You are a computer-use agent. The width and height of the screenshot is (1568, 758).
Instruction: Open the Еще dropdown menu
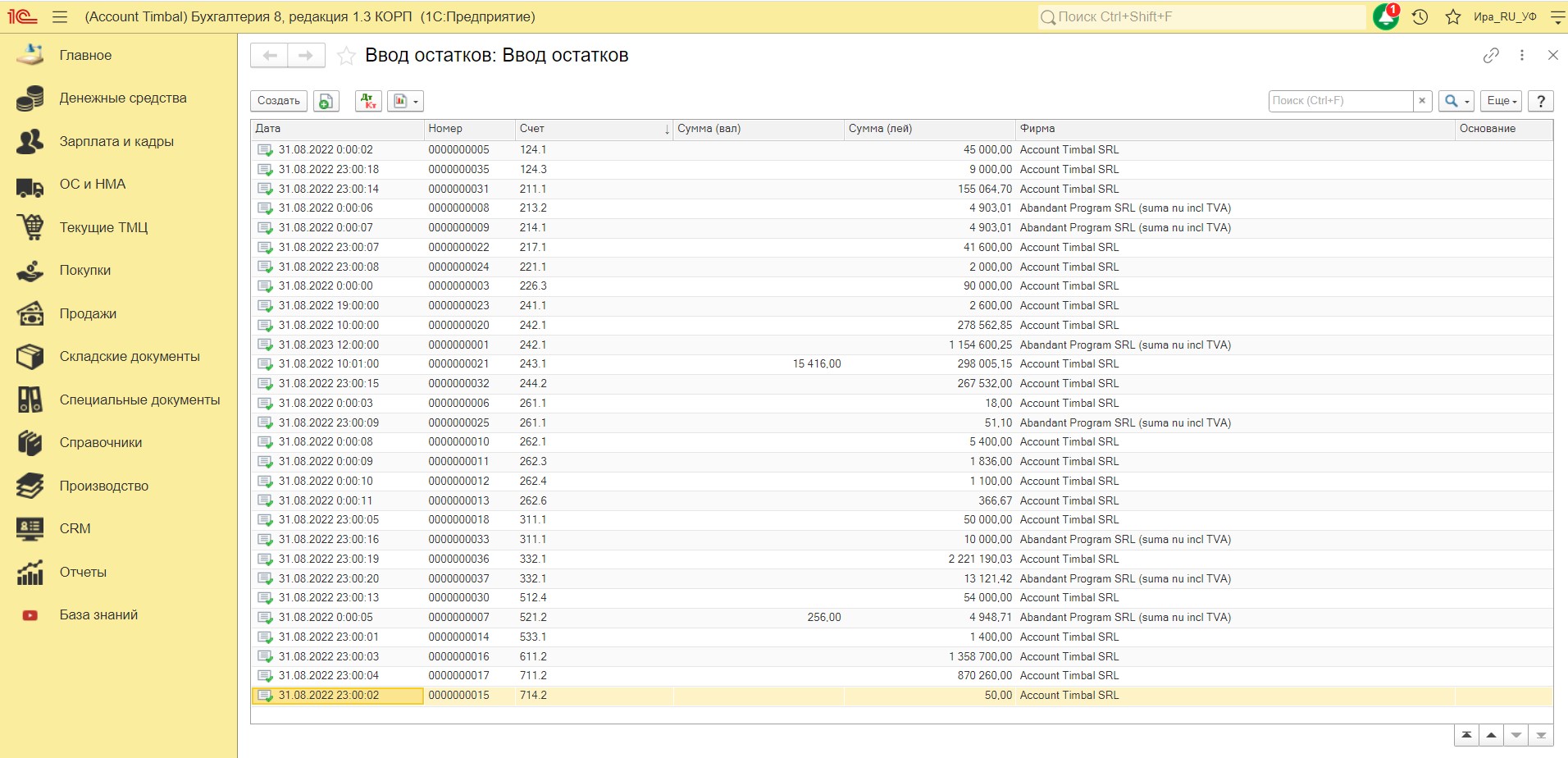[1502, 101]
